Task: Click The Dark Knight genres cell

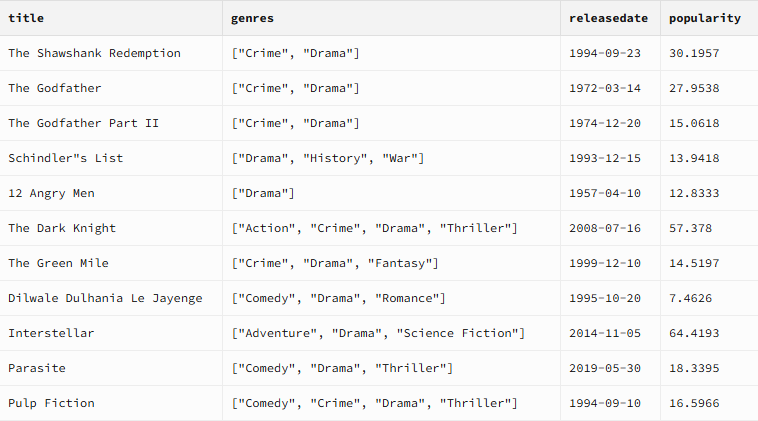Action: coord(391,228)
